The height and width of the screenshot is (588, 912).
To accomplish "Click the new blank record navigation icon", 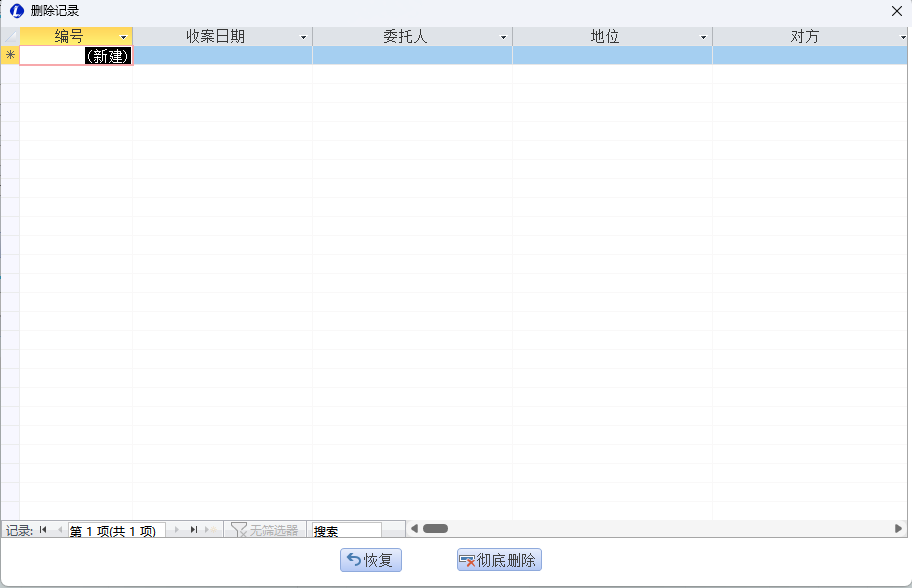I will coord(211,530).
